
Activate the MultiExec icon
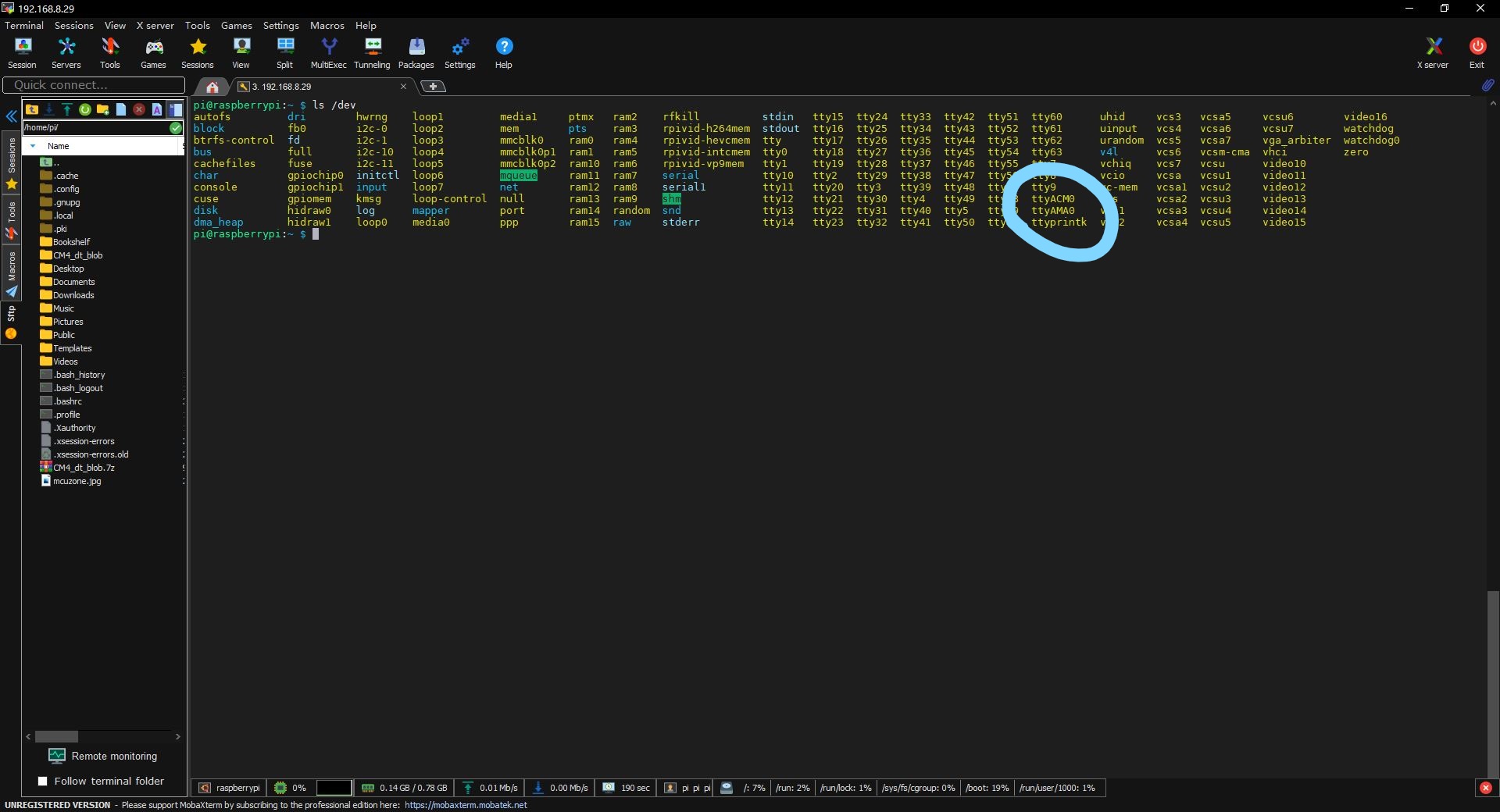tap(329, 53)
